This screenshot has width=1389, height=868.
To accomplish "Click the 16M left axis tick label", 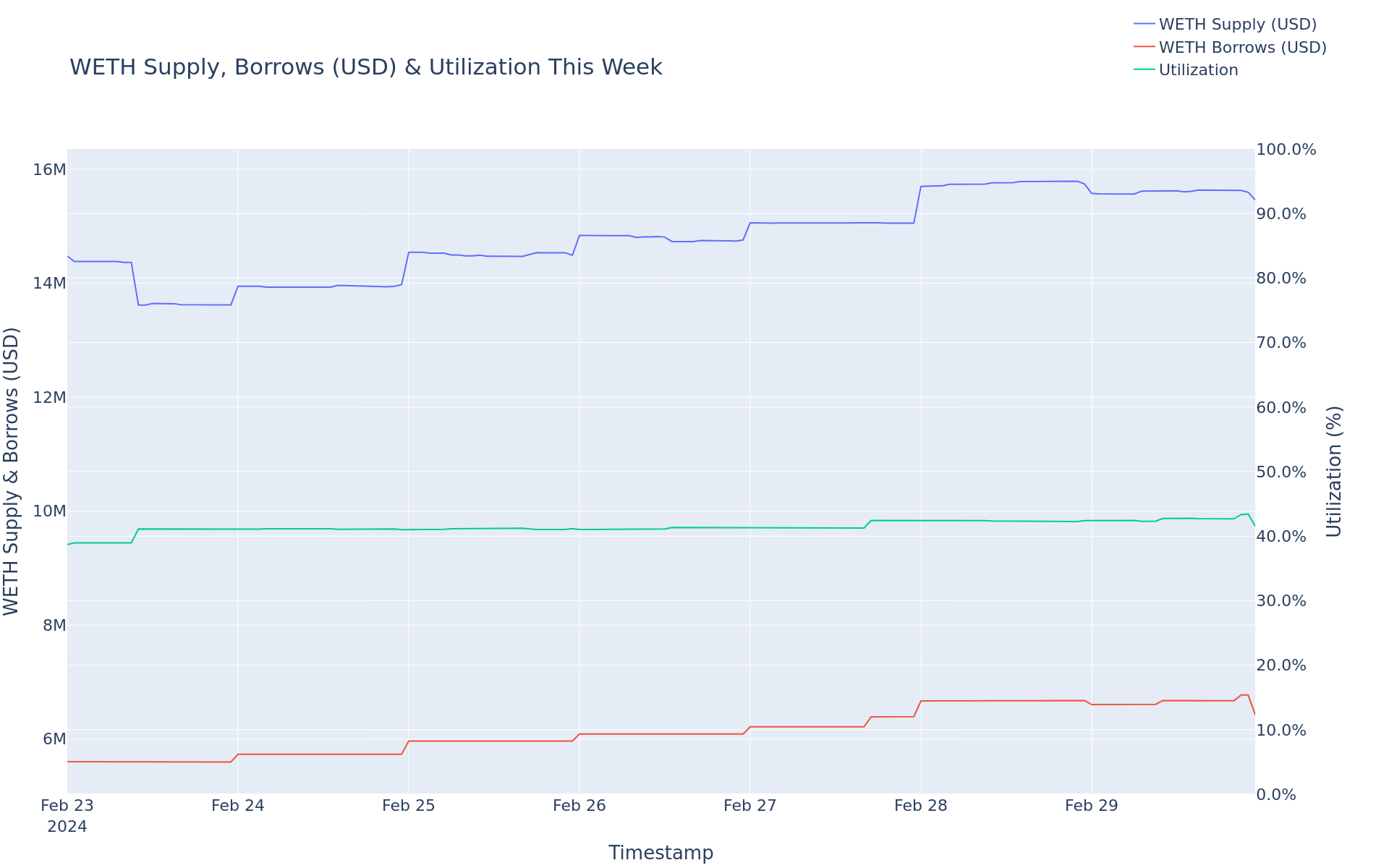I will 49,169.
